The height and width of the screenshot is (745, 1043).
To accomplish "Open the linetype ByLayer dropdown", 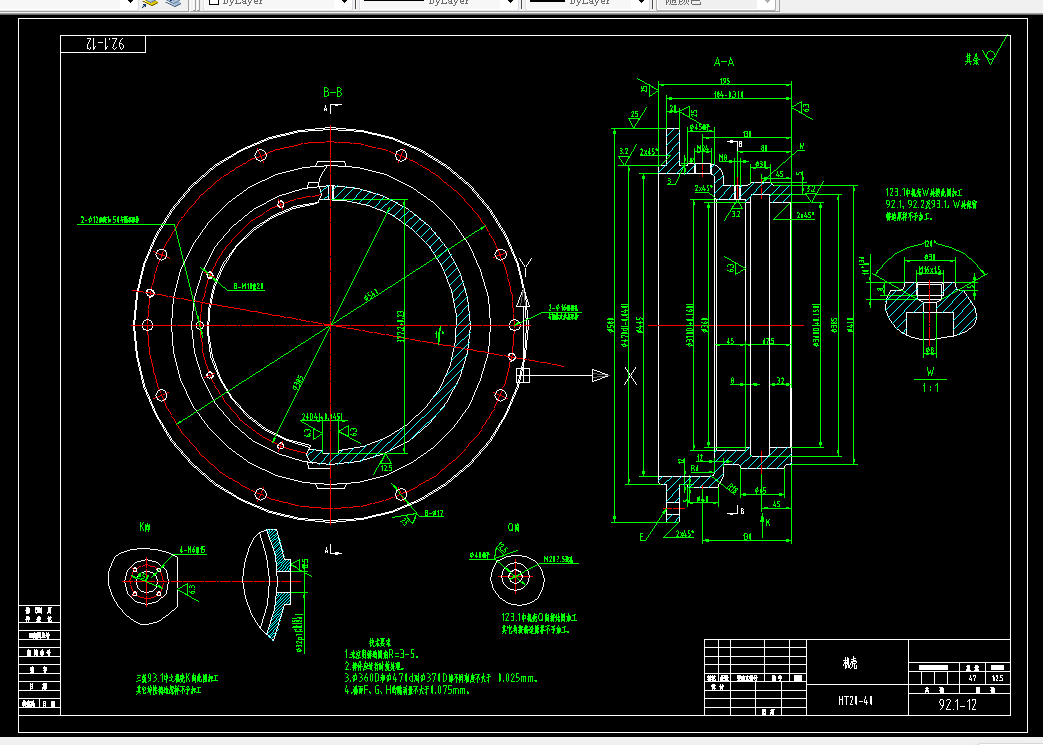I will 437,3.
